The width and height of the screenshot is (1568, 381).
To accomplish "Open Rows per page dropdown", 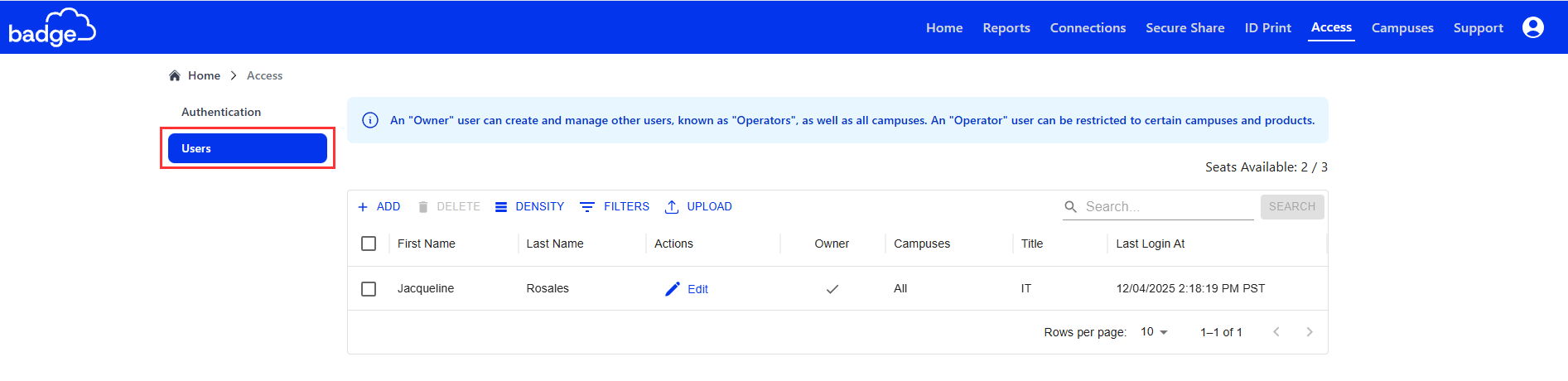I will pyautogui.click(x=1154, y=331).
